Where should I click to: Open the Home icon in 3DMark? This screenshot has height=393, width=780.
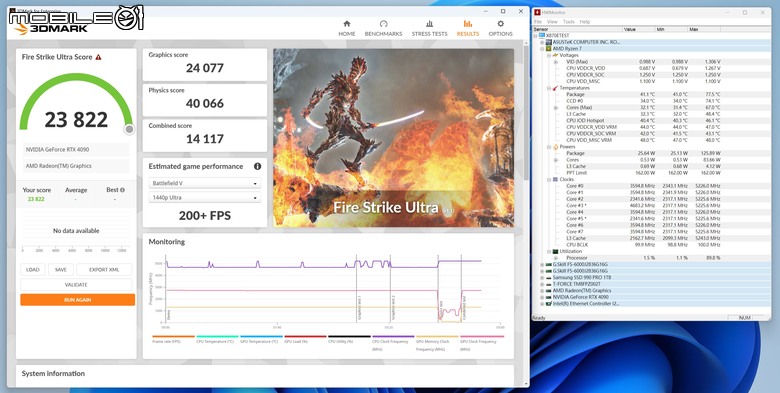pyautogui.click(x=347, y=23)
